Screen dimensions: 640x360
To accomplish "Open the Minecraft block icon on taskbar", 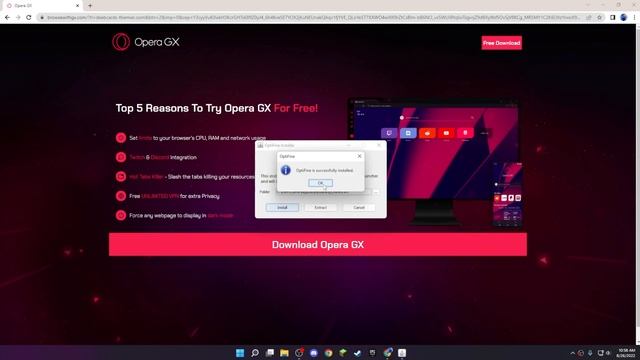I will pos(343,353).
